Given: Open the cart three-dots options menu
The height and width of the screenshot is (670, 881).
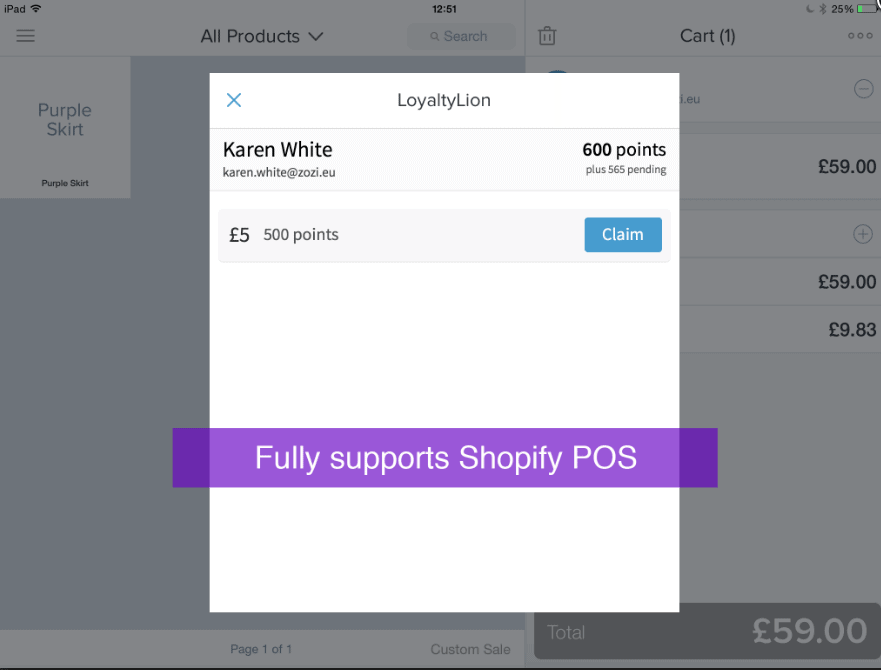Looking at the screenshot, I should 860,36.
